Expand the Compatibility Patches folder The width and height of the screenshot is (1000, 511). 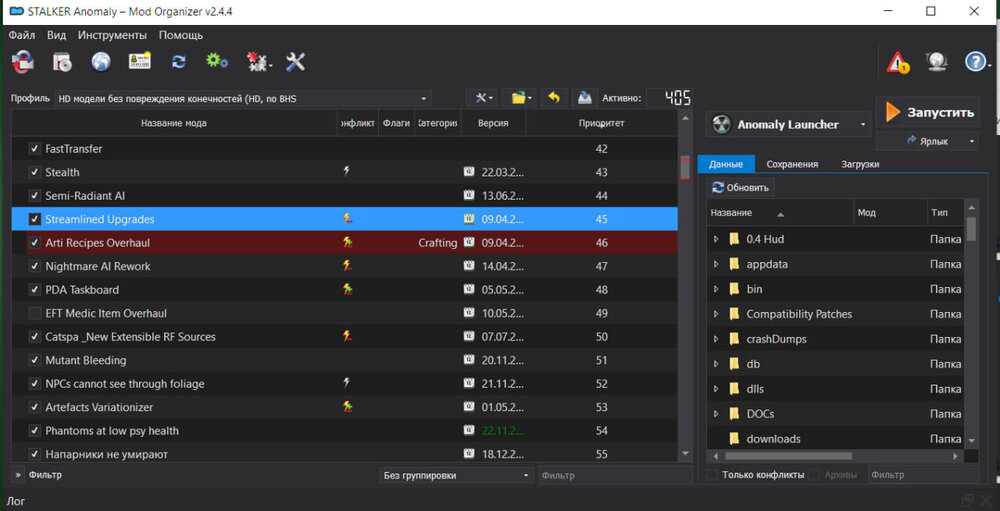click(716, 314)
